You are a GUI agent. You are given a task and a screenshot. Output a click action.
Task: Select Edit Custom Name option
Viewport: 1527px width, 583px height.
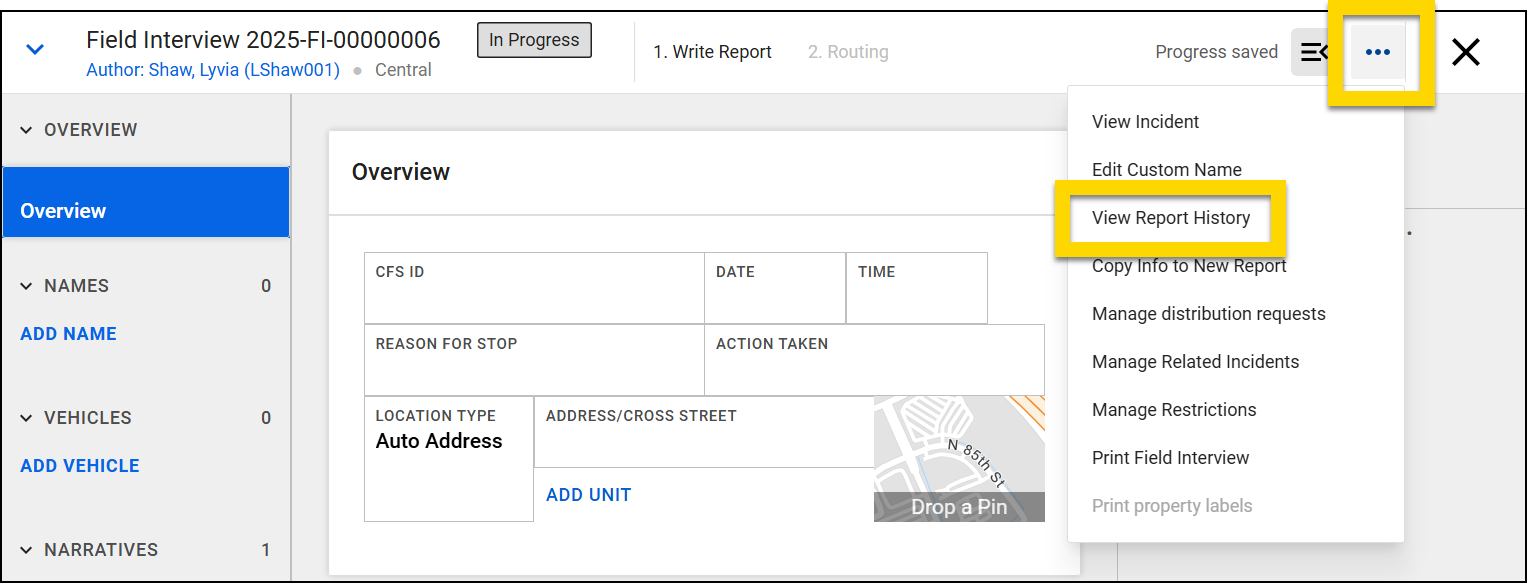[1167, 169]
